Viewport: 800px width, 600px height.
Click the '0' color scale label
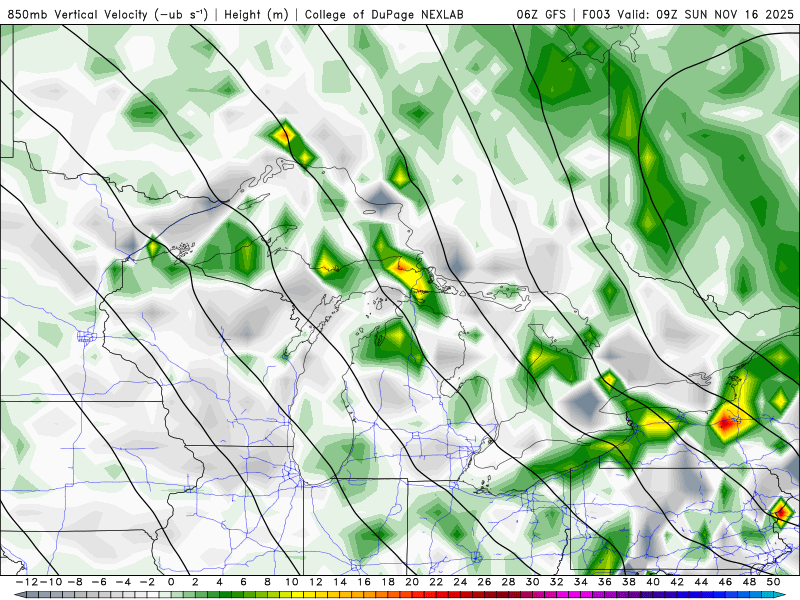tap(171, 582)
